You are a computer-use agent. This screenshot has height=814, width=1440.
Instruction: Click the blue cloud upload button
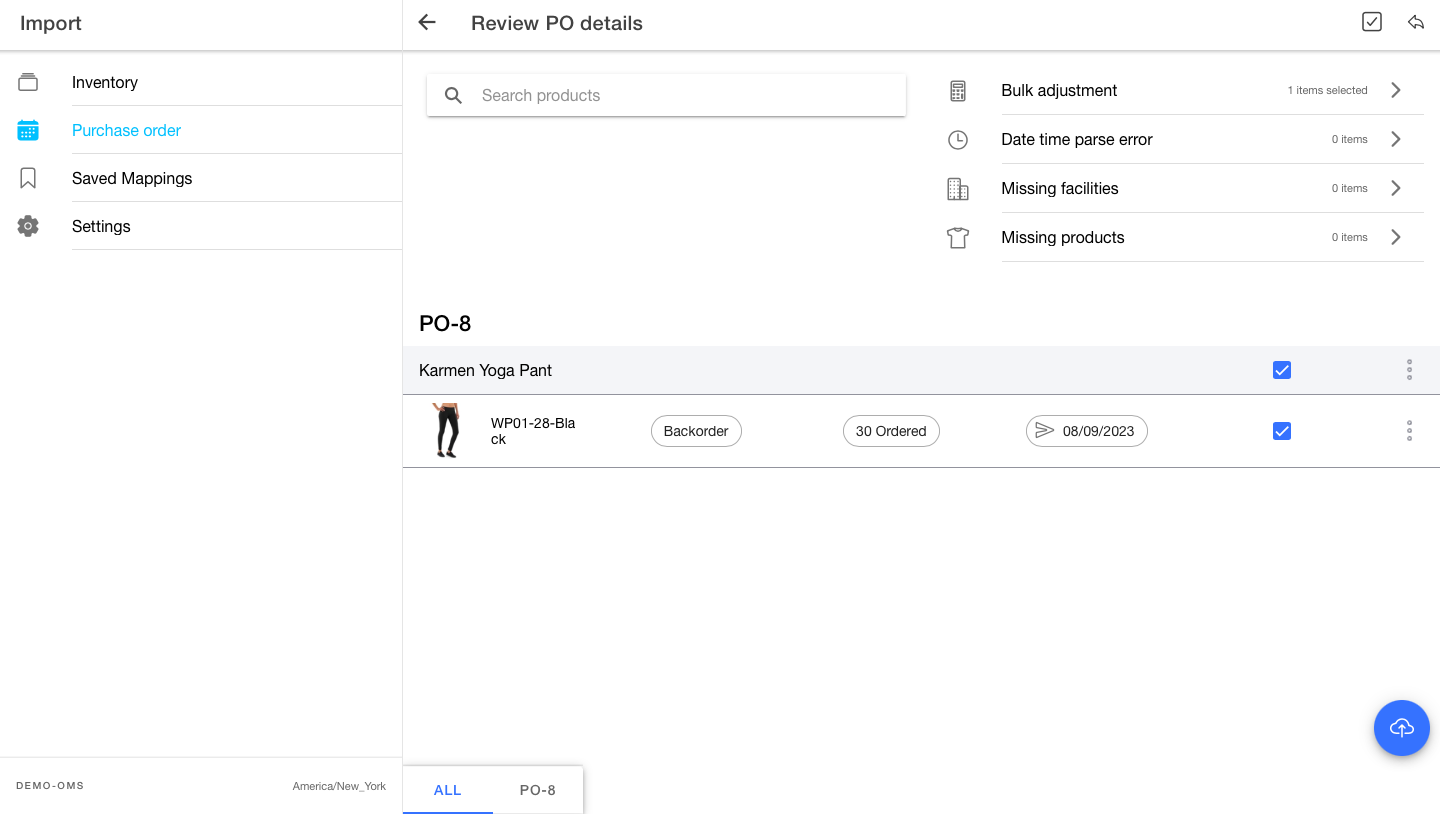[x=1401, y=728]
